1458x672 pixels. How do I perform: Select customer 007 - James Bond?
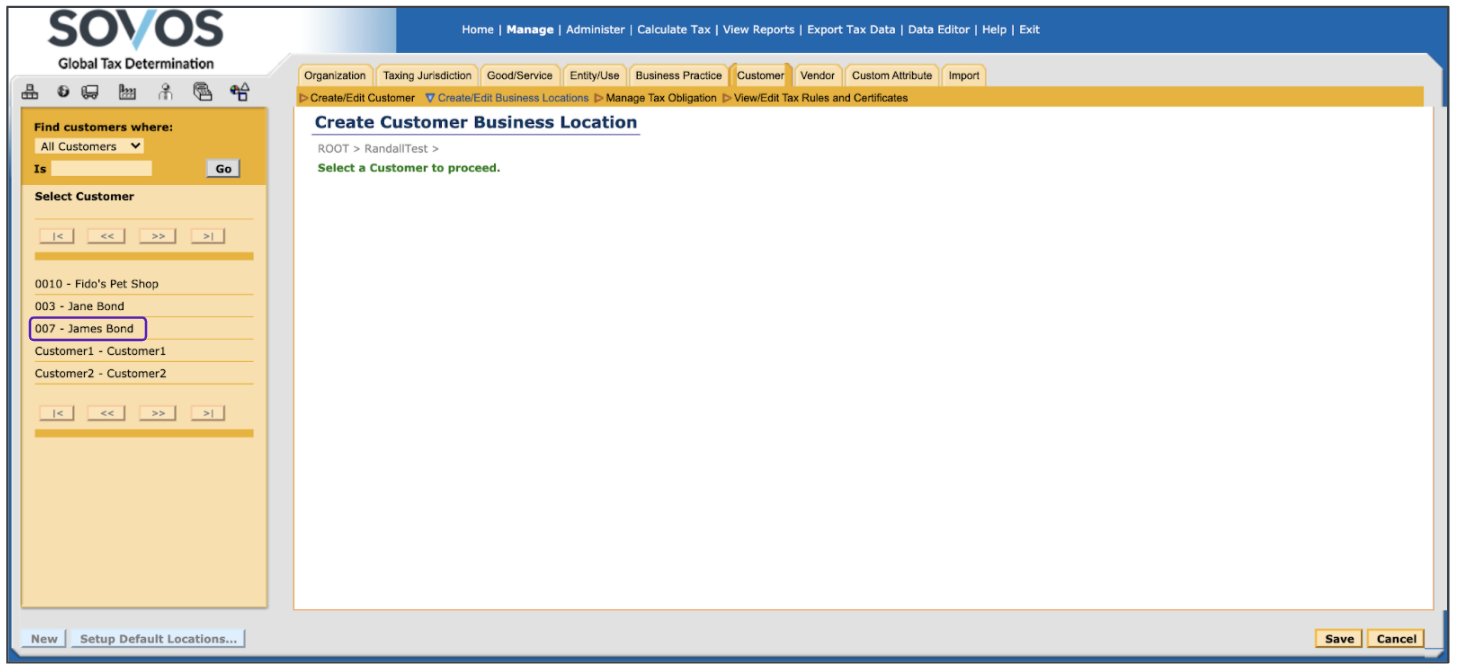pos(88,329)
